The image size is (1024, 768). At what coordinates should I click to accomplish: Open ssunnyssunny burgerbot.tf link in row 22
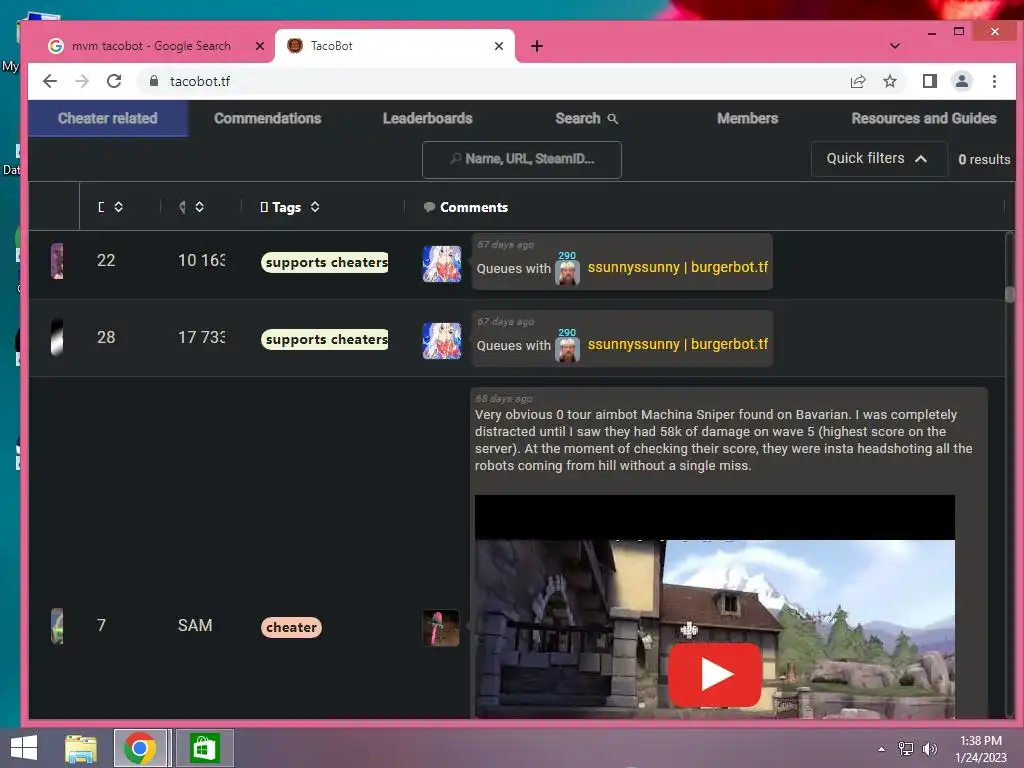677,267
